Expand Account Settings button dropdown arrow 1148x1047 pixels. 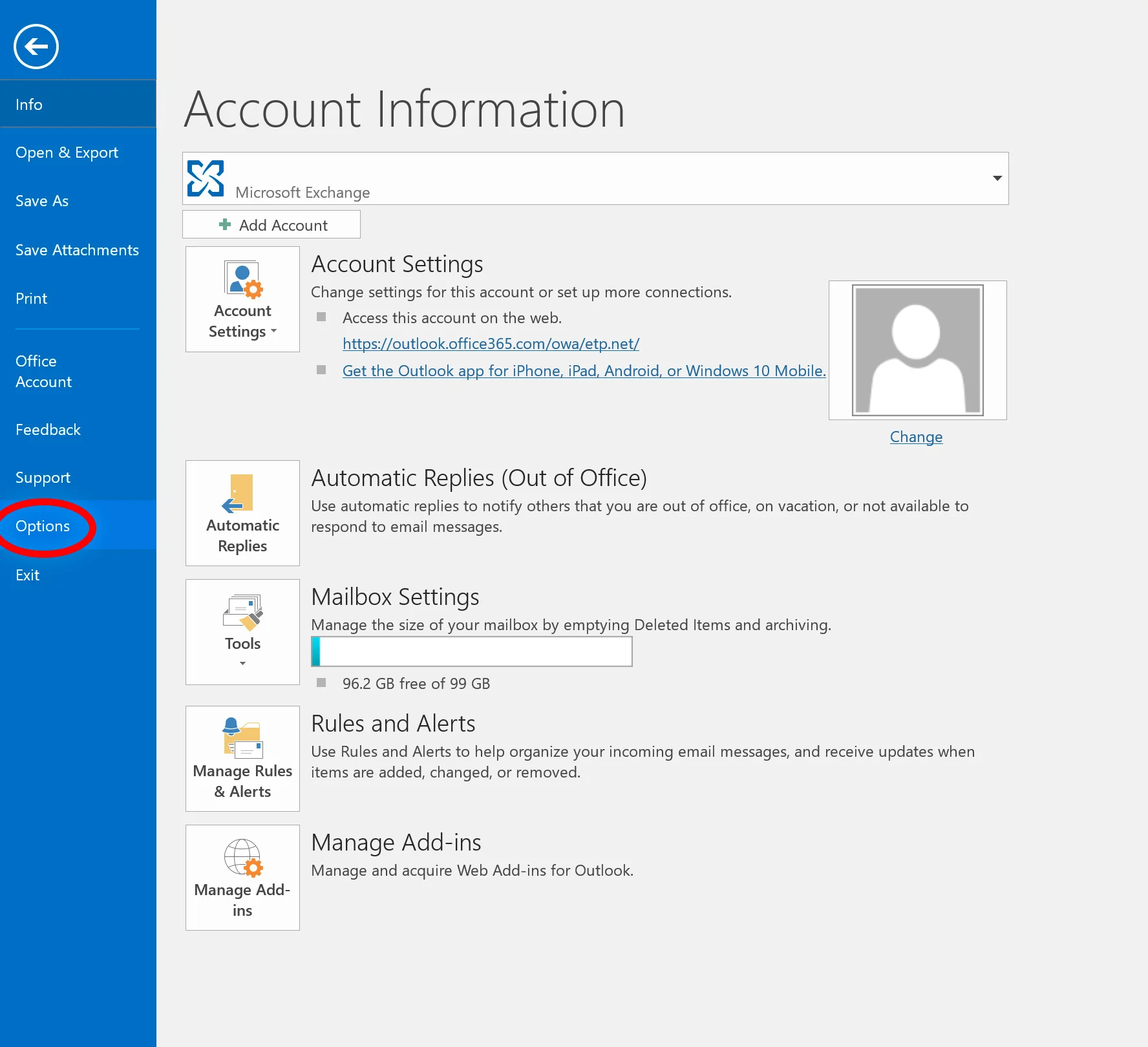[x=274, y=331]
